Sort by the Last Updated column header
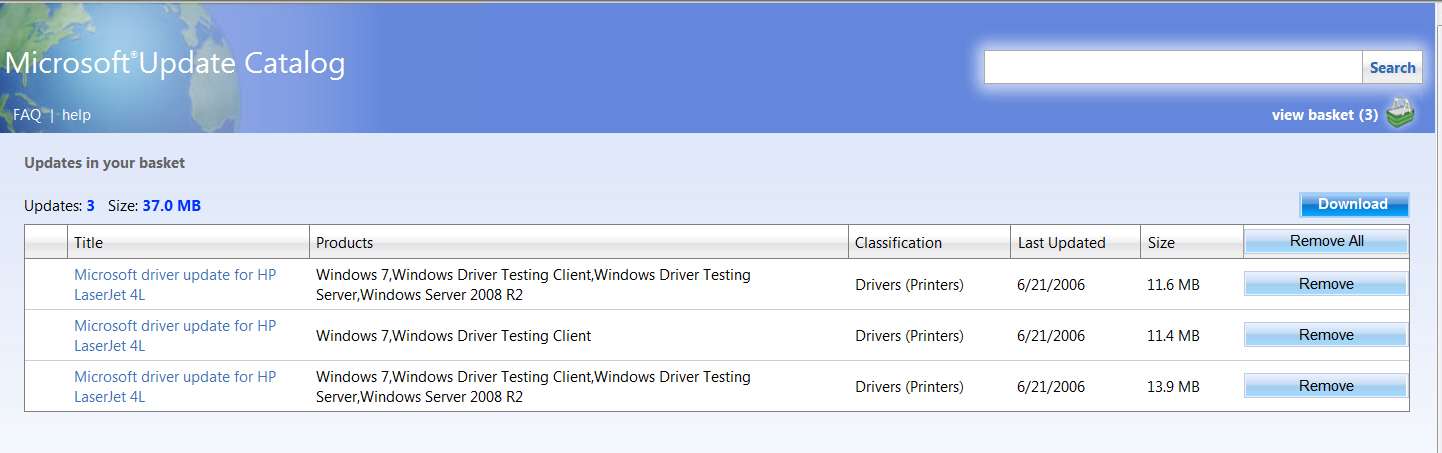The image size is (1442, 453). point(1076,242)
